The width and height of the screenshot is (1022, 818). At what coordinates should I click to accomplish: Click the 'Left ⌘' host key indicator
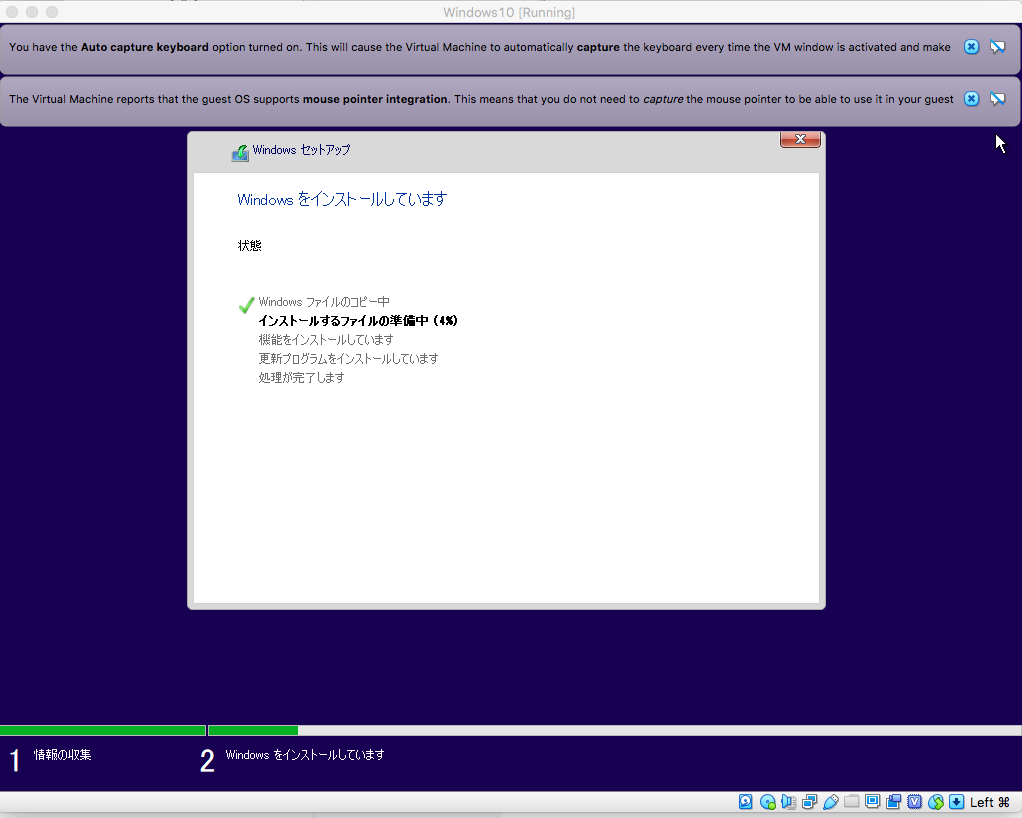[989, 802]
